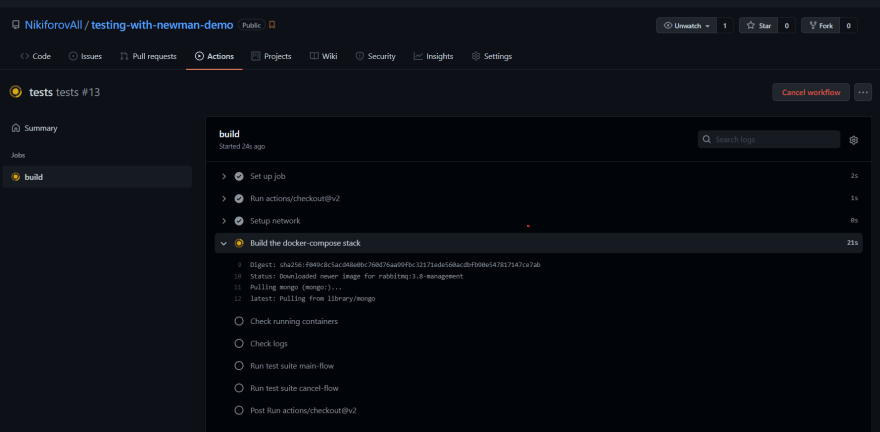Click Cancel workflow button
The width and height of the screenshot is (880, 432).
click(x=811, y=92)
